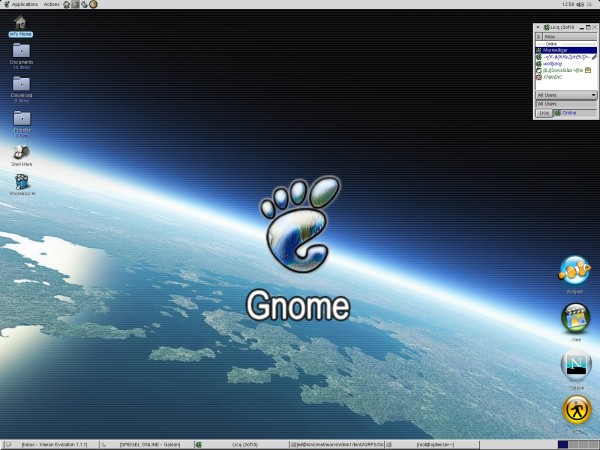Select the last contact with red status icon
This screenshot has width=600, height=450.
(x=566, y=77)
